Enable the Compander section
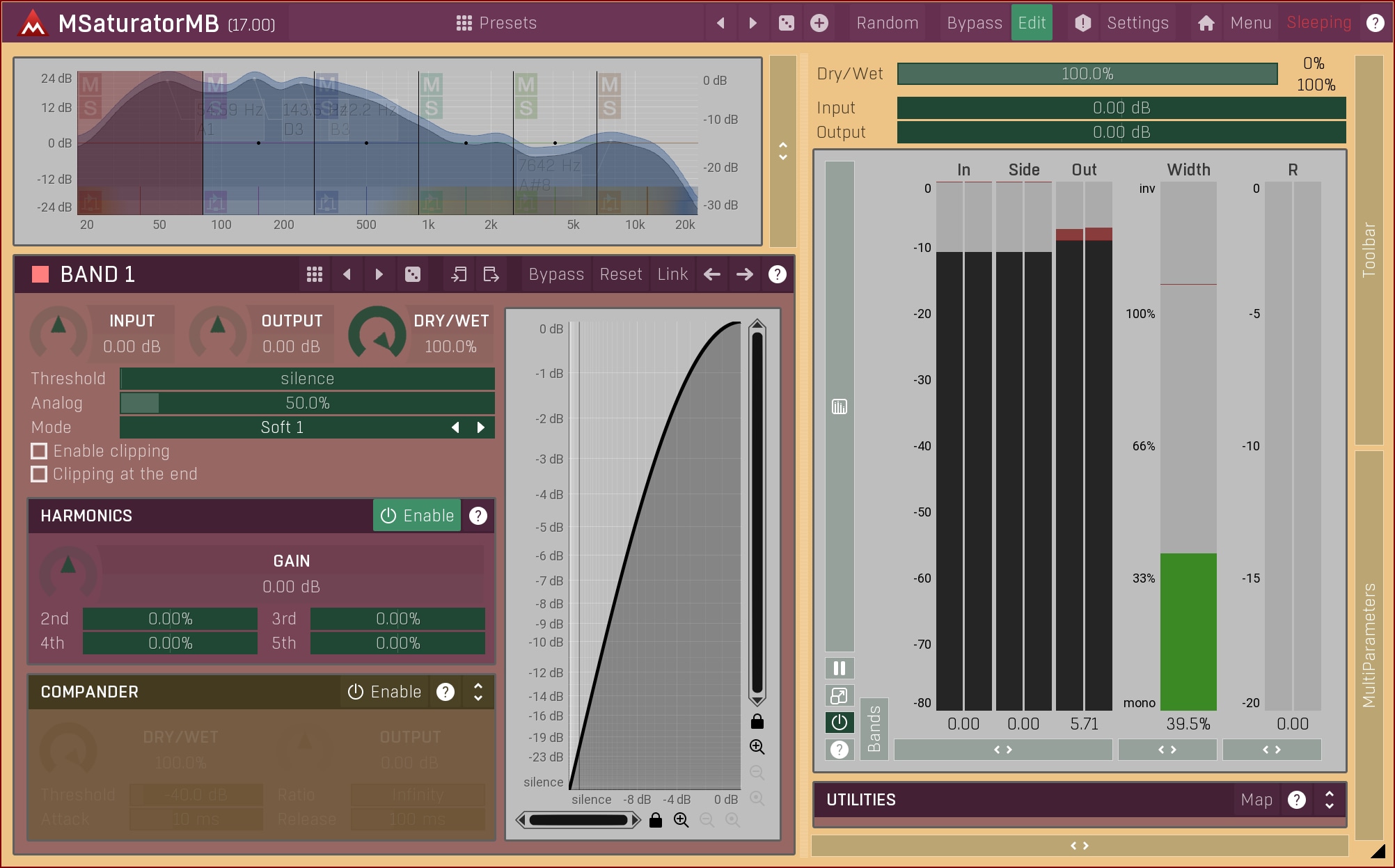The width and height of the screenshot is (1395, 868). coord(385,692)
